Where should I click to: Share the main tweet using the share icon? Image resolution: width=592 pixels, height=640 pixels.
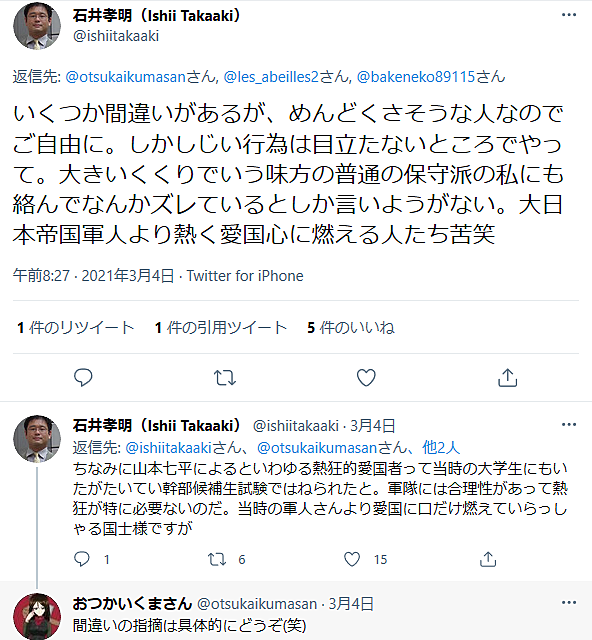click(507, 378)
